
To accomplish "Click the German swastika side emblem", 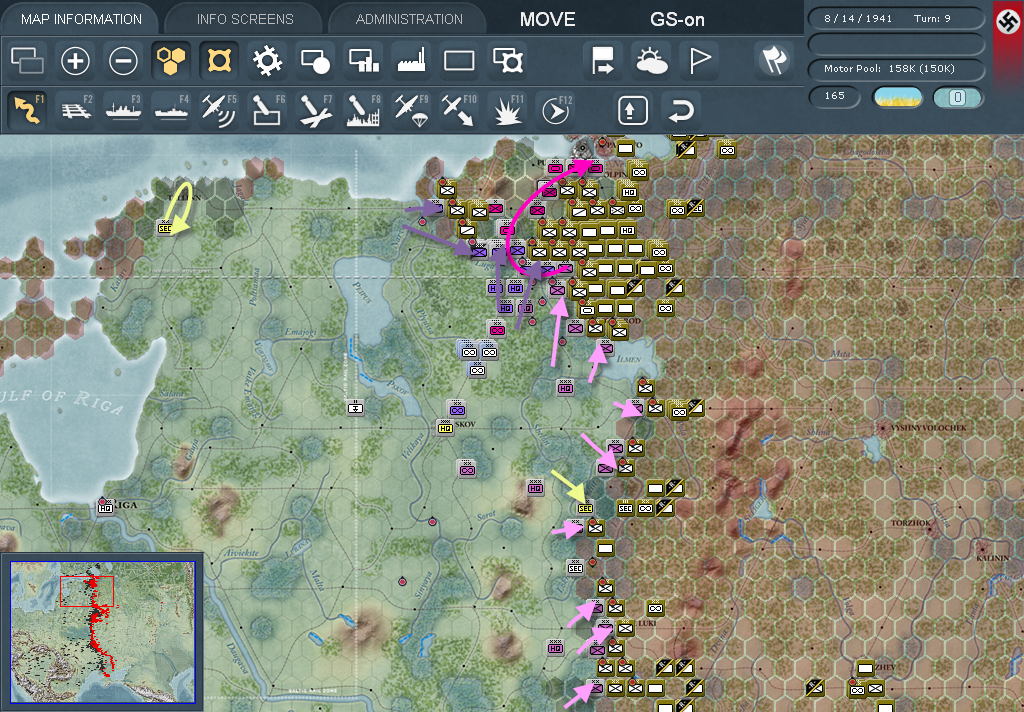I will [1008, 23].
